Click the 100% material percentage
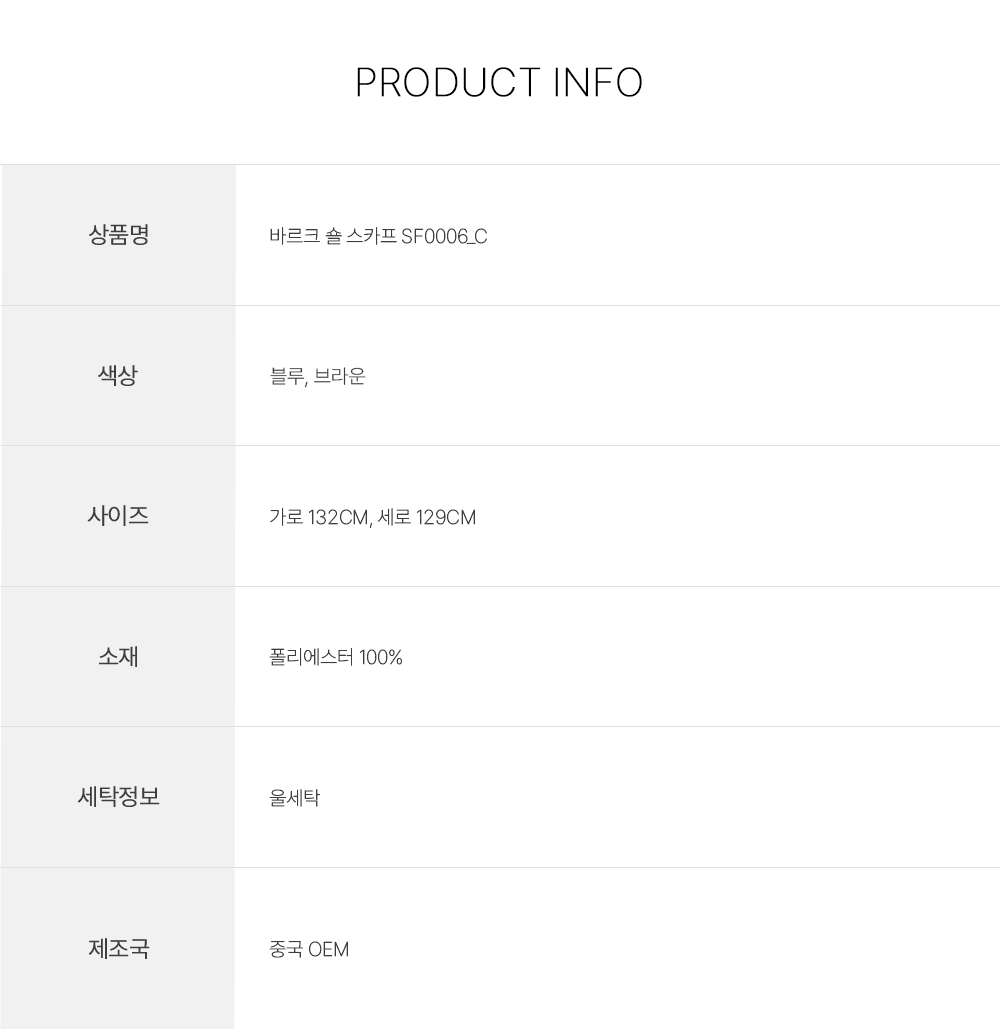 381,658
